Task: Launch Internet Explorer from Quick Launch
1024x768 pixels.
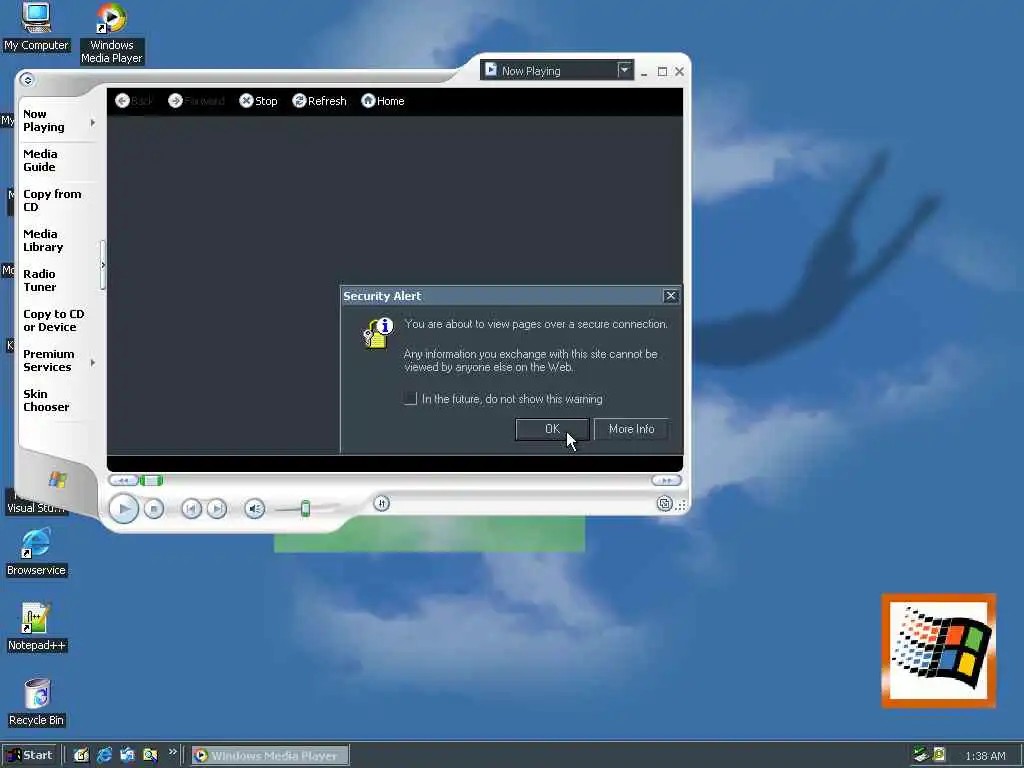Action: tap(104, 755)
